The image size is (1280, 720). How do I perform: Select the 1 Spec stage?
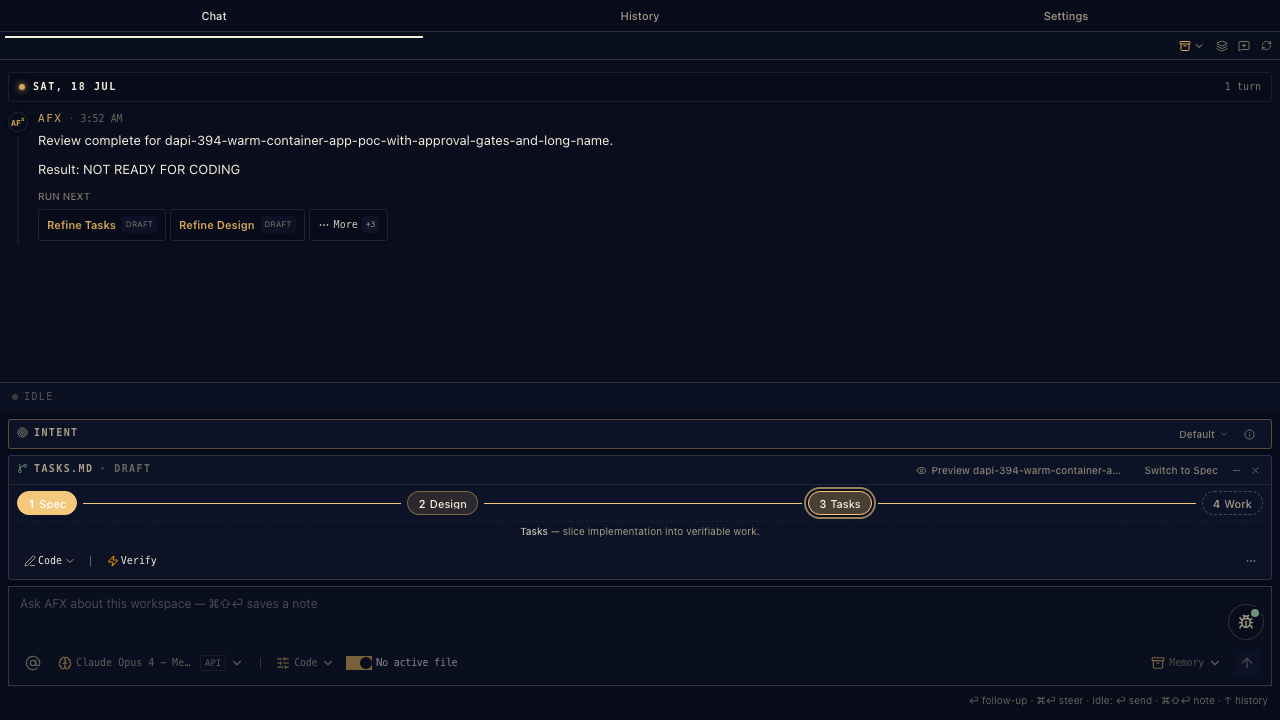tap(47, 503)
